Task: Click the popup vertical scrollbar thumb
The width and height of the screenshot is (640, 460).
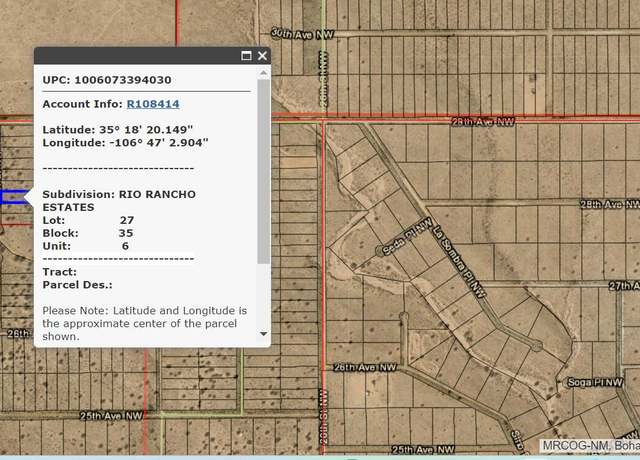Action: 264,171
